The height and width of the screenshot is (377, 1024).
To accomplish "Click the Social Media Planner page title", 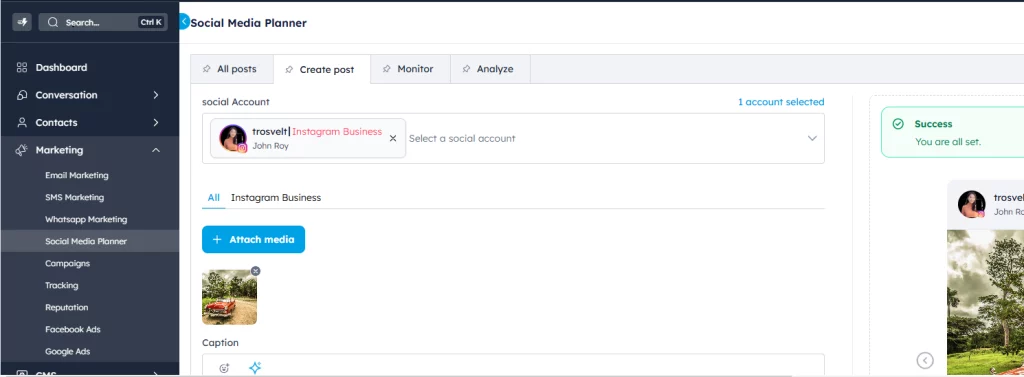I will [x=248, y=23].
